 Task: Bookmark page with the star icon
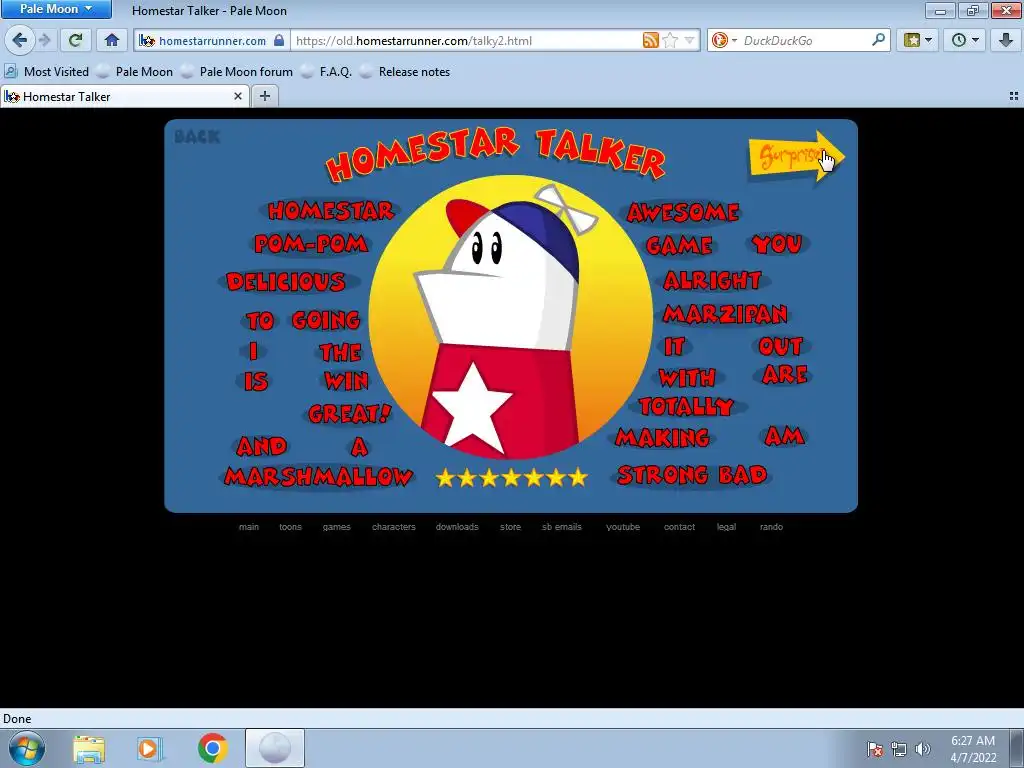[x=670, y=40]
